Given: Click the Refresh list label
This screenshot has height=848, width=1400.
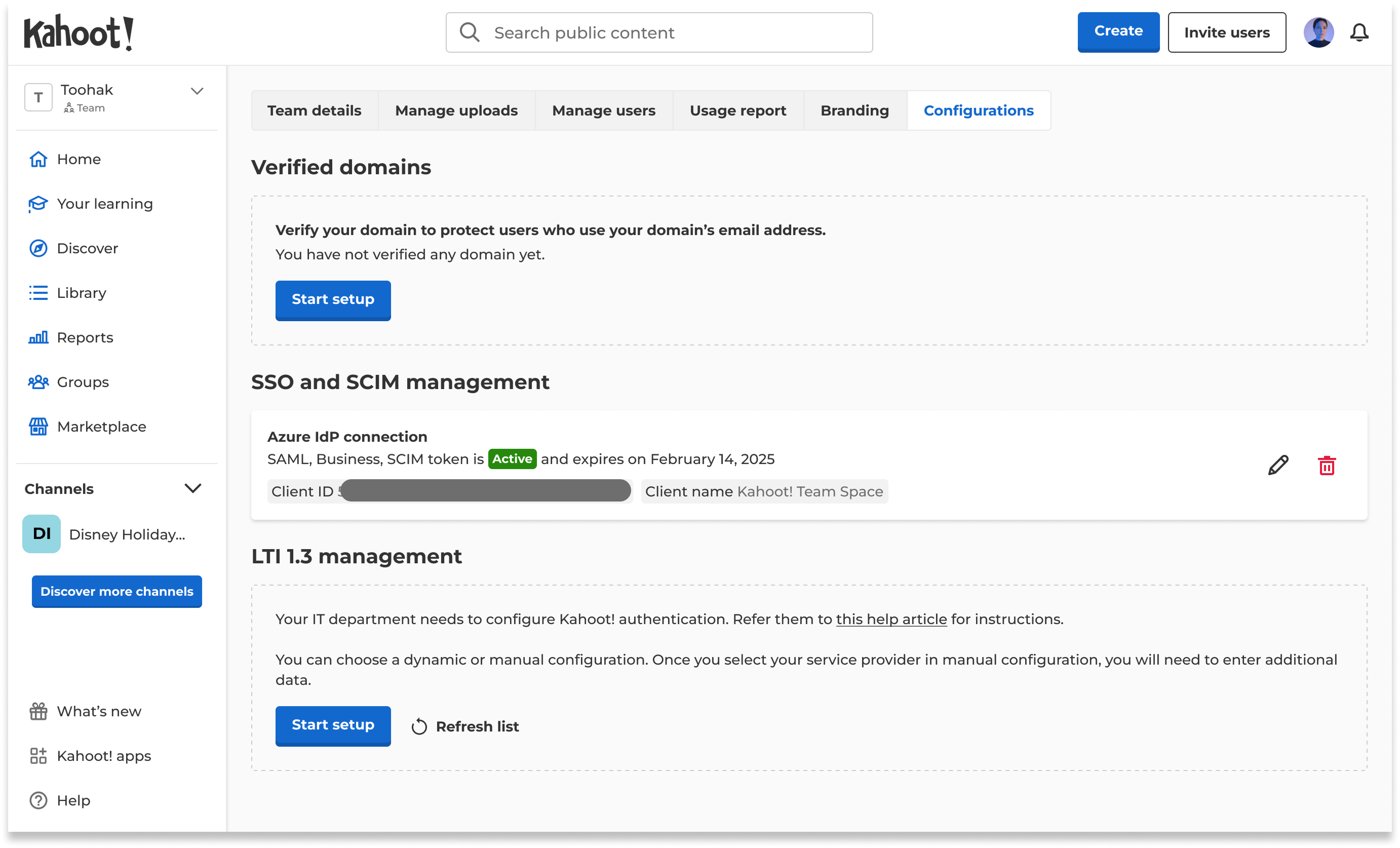Looking at the screenshot, I should [477, 726].
